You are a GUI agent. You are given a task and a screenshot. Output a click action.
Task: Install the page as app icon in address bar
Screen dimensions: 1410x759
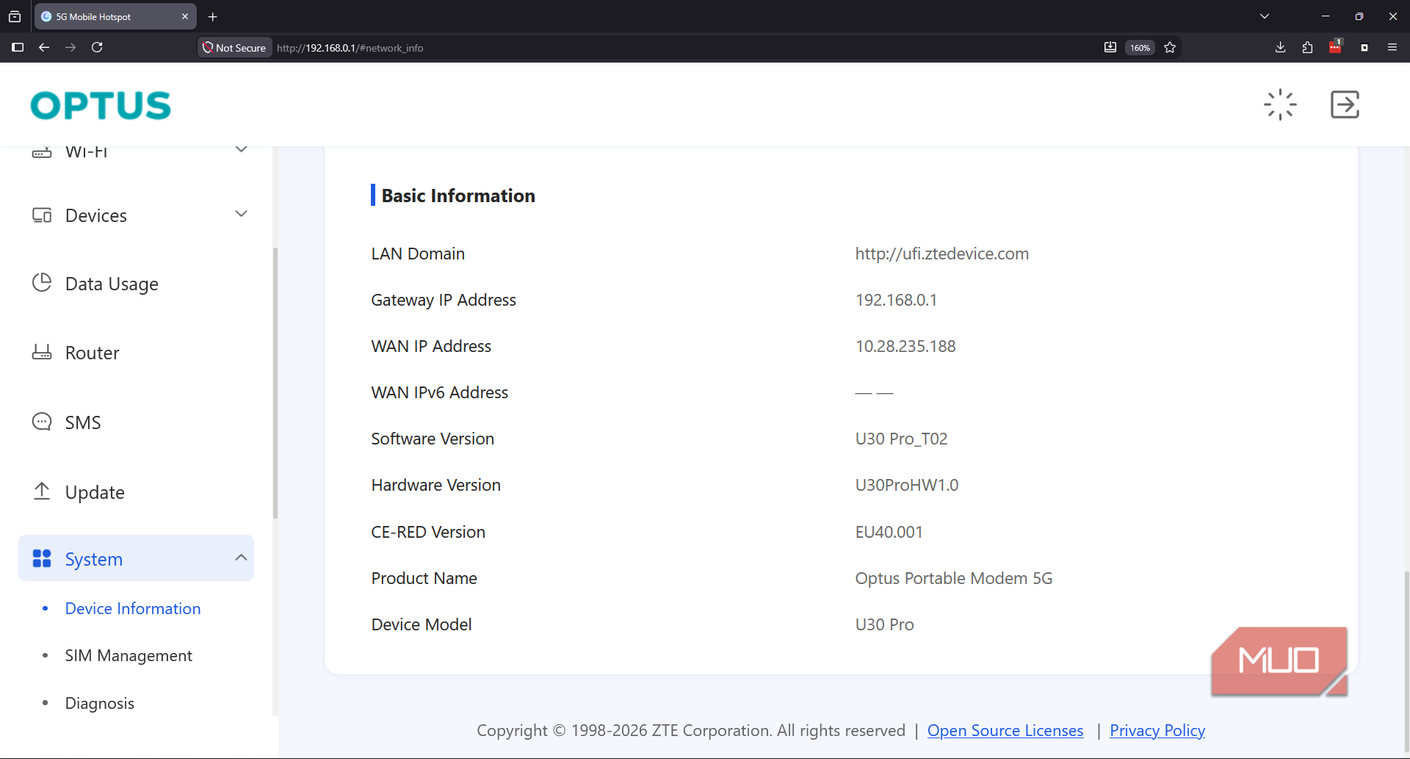click(x=1110, y=47)
